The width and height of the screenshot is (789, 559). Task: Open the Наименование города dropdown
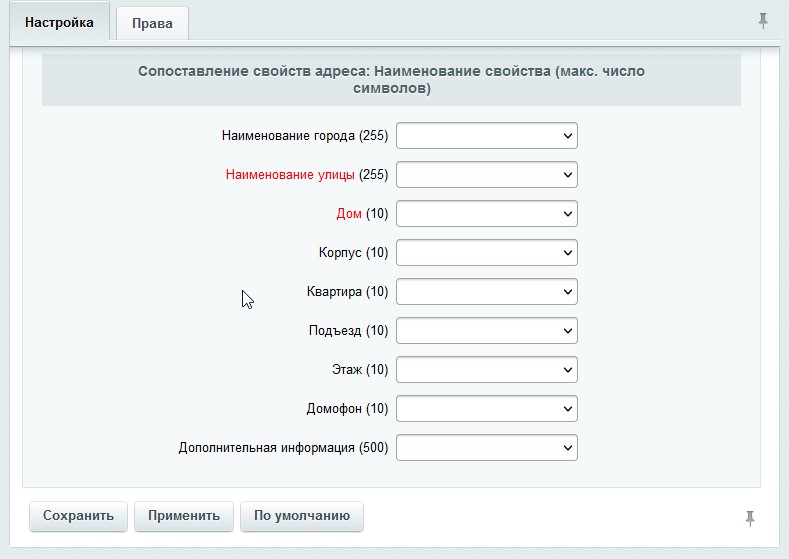click(x=487, y=135)
